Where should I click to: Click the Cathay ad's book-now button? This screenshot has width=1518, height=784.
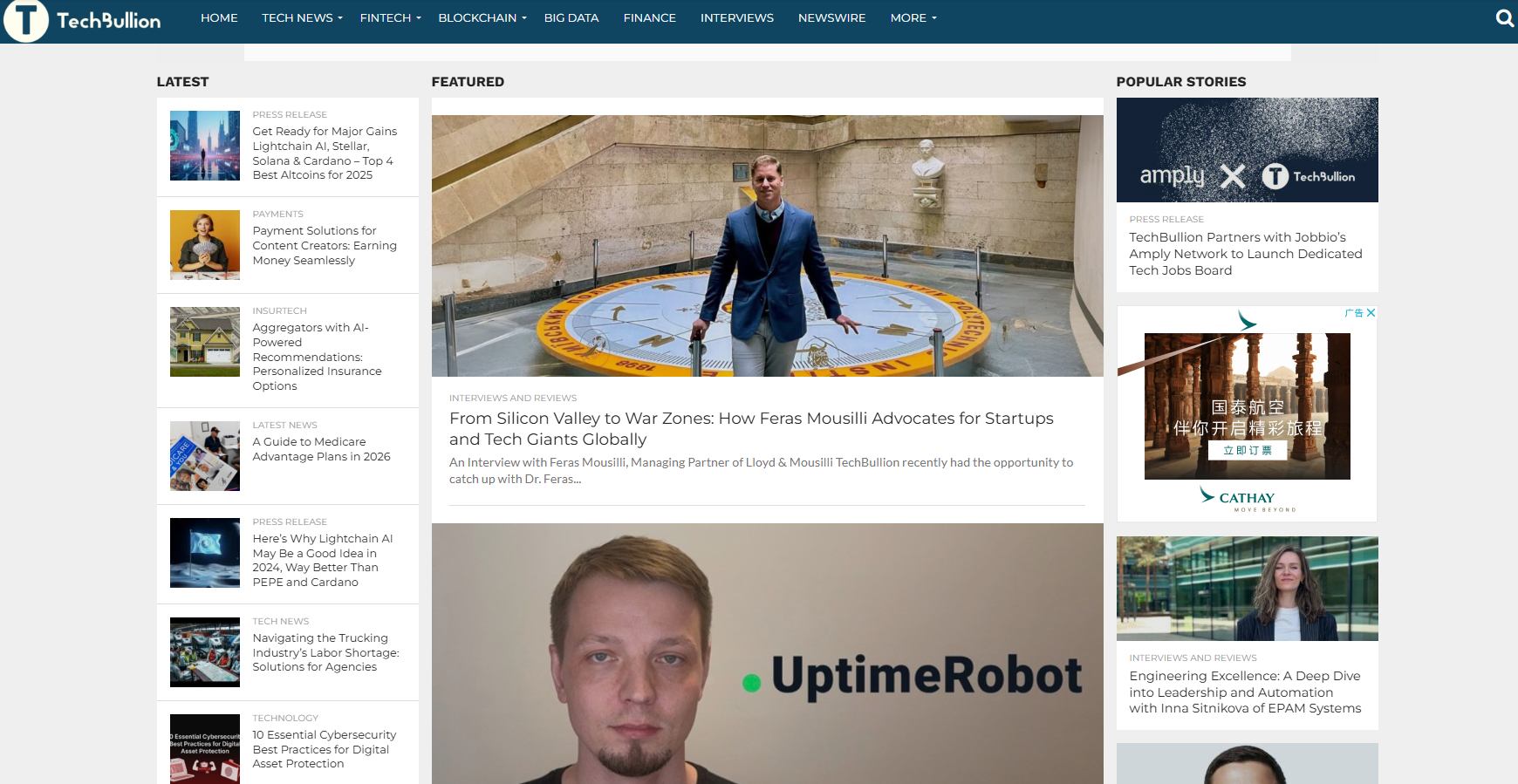tap(1247, 451)
